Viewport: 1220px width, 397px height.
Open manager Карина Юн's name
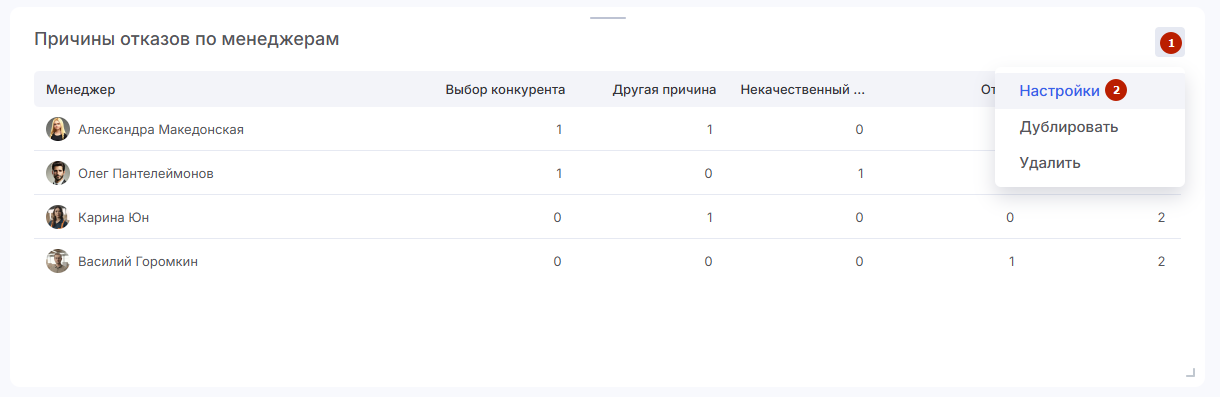(x=114, y=217)
